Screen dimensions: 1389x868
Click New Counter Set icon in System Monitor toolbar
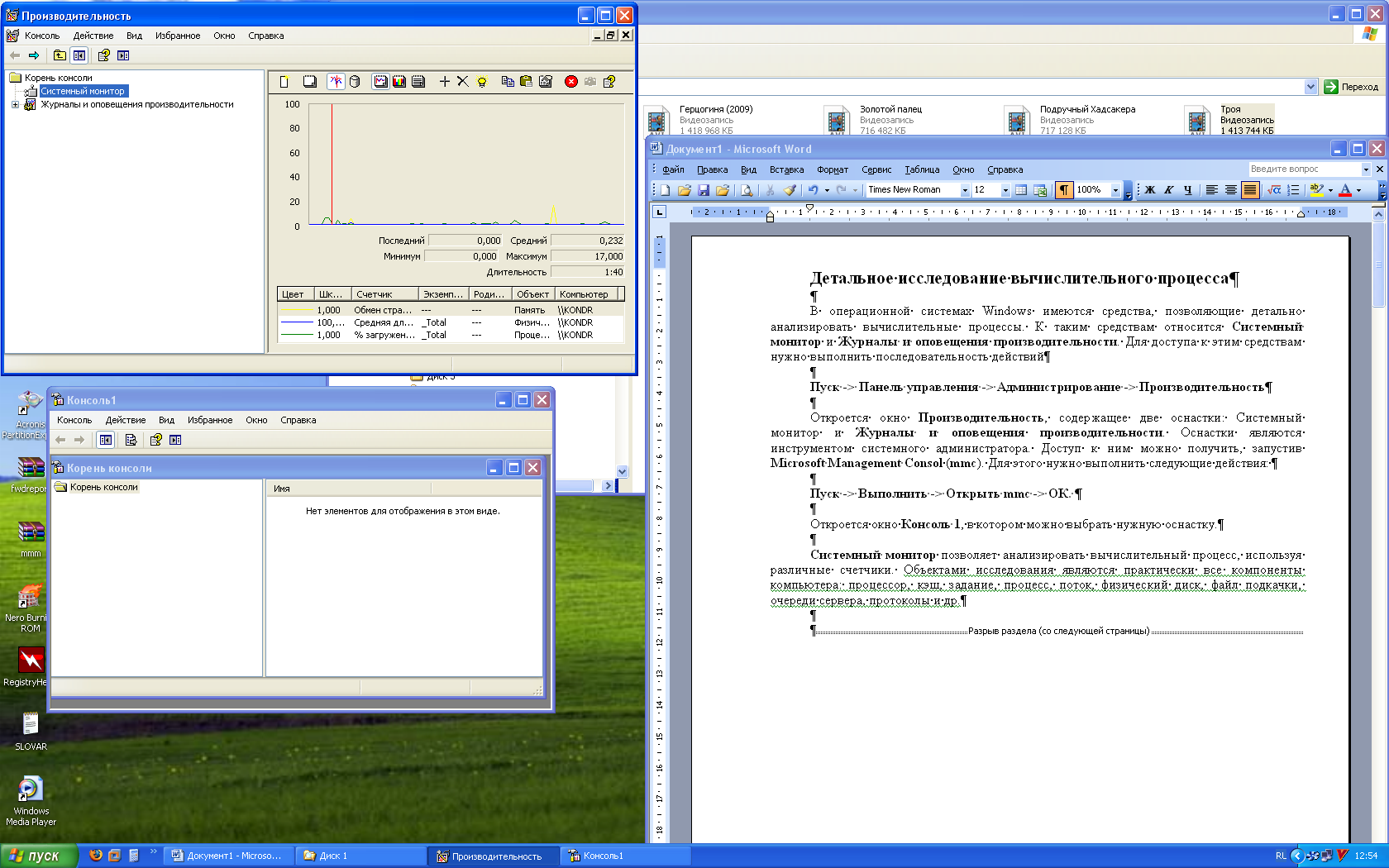click(284, 81)
